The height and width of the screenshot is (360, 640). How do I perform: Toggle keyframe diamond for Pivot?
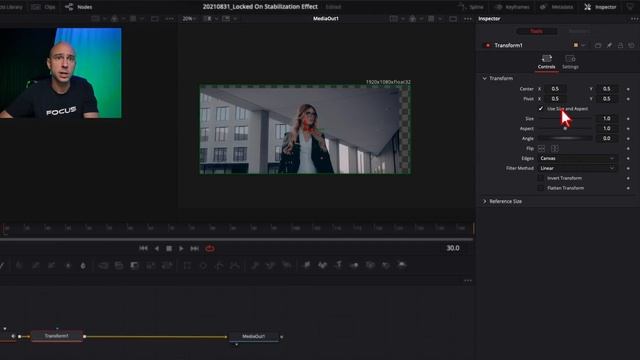point(628,99)
